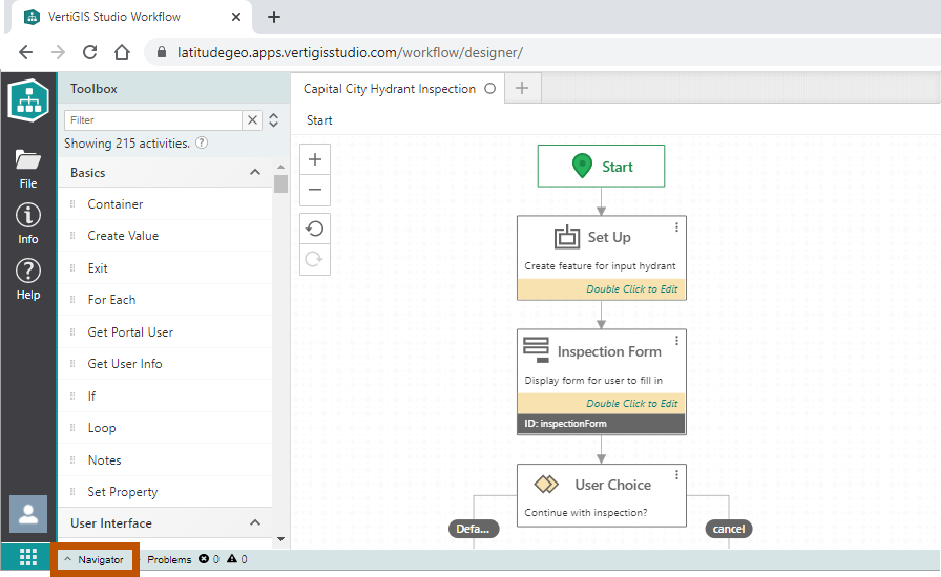The image size is (941, 577).
Task: Click the Help question mark icon
Action: [28, 278]
